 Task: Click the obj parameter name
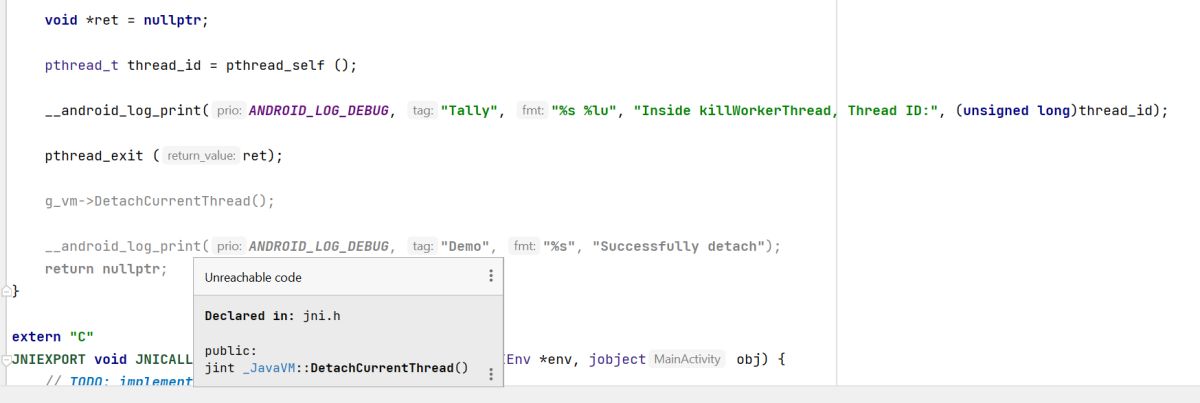pos(748,359)
